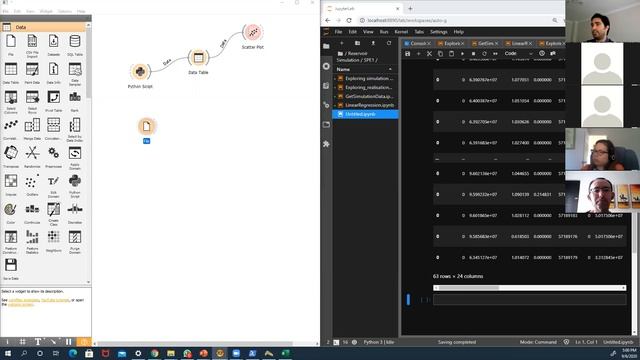Open Untitled.ipynb in the file browser
The width and height of the screenshot is (640, 360).
tap(366, 114)
